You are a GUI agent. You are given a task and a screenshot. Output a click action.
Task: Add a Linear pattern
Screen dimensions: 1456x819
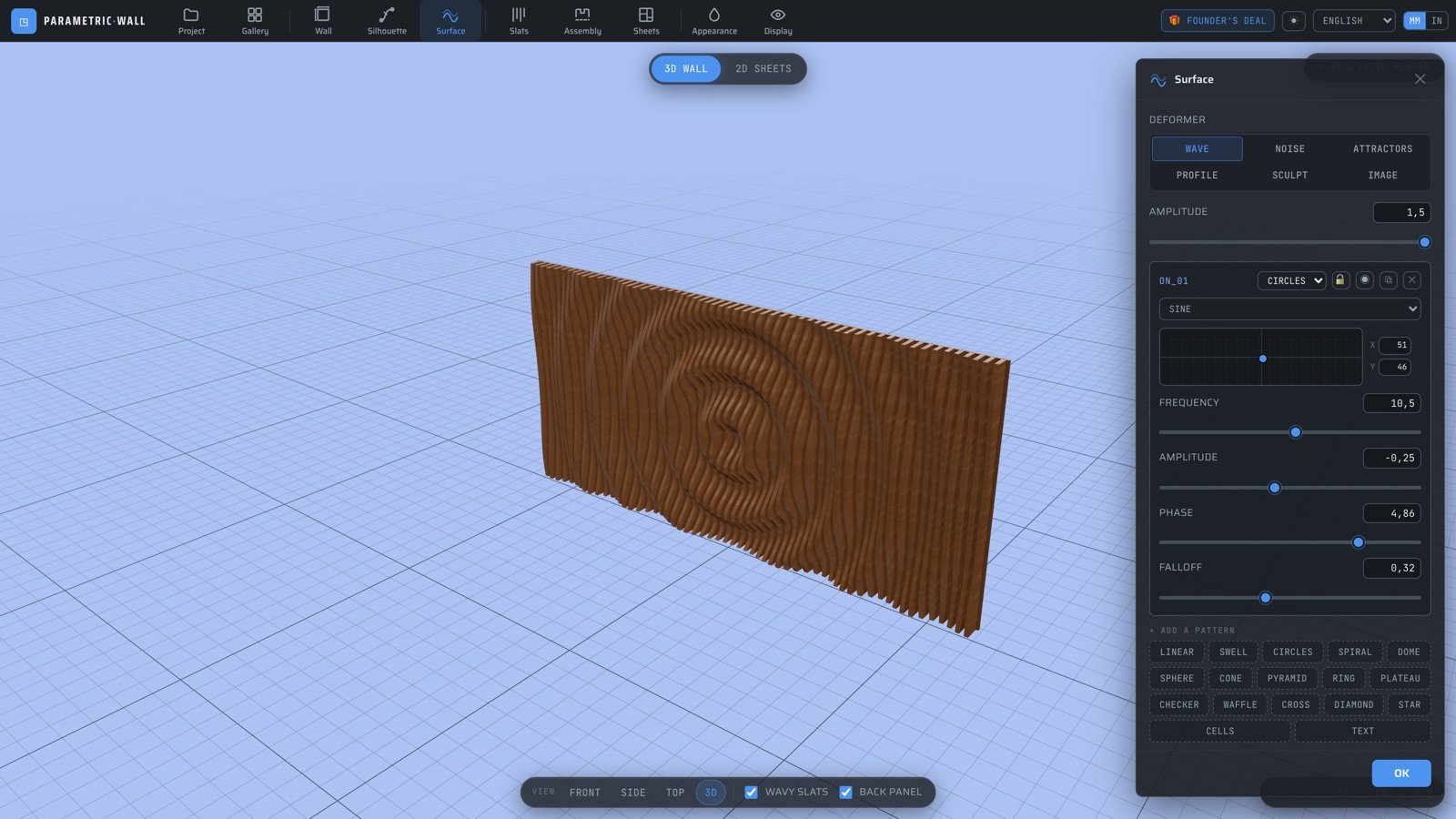click(1177, 652)
